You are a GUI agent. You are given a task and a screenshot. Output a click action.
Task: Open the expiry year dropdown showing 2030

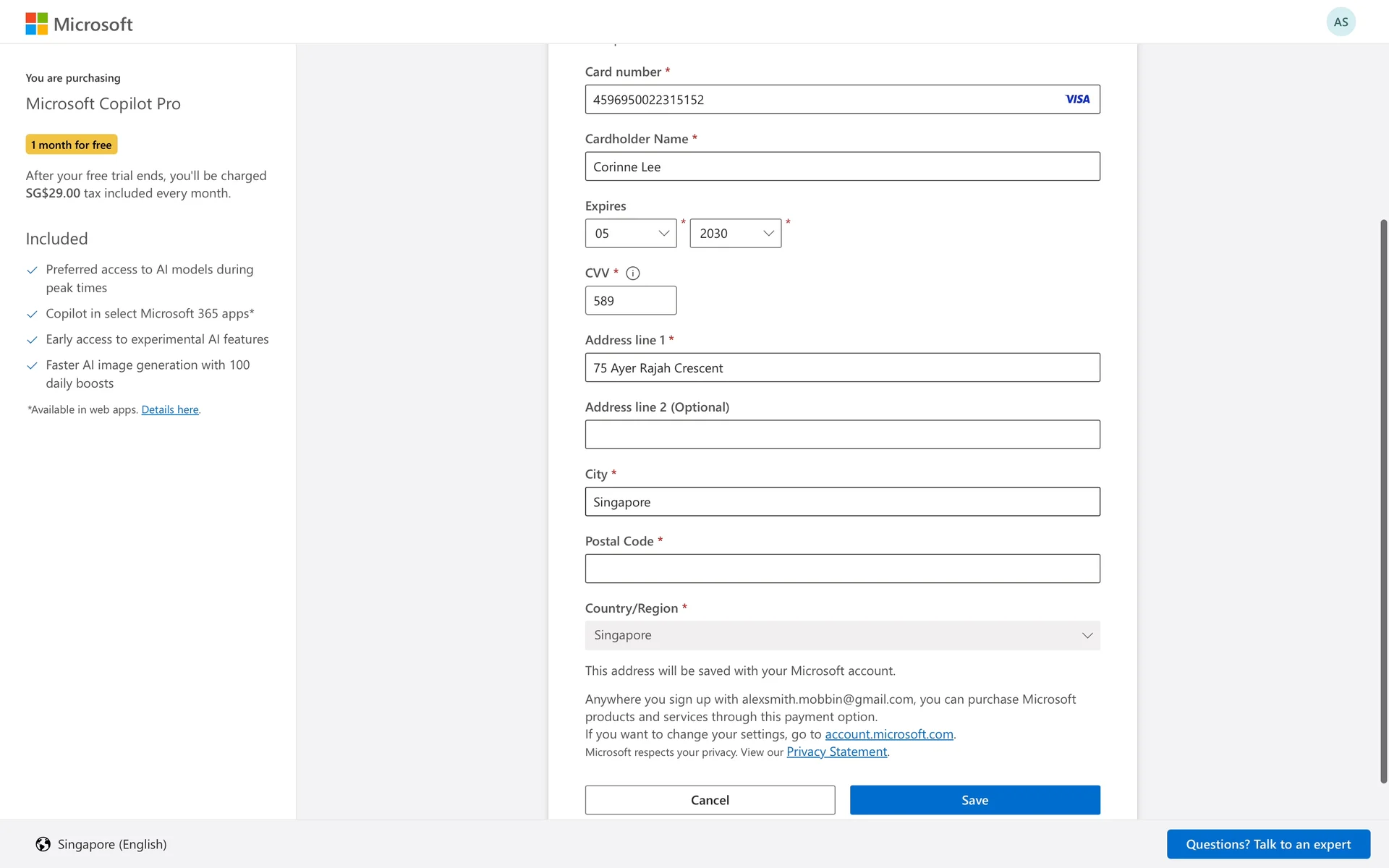735,234
